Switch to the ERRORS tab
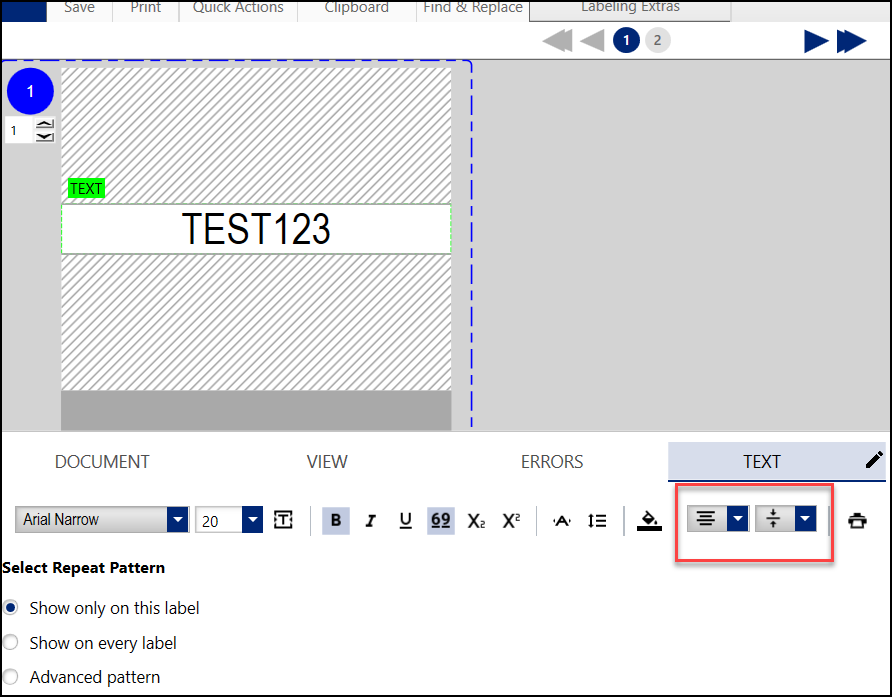This screenshot has width=892, height=697. pos(552,462)
